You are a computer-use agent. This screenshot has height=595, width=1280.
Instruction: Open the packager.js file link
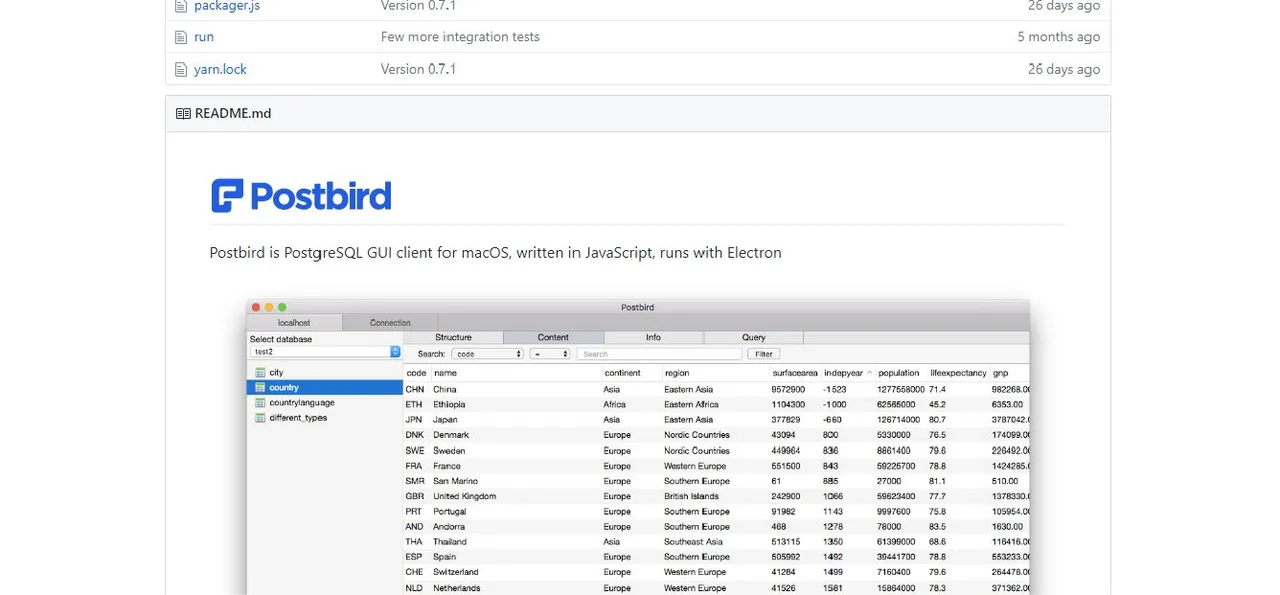tap(228, 6)
